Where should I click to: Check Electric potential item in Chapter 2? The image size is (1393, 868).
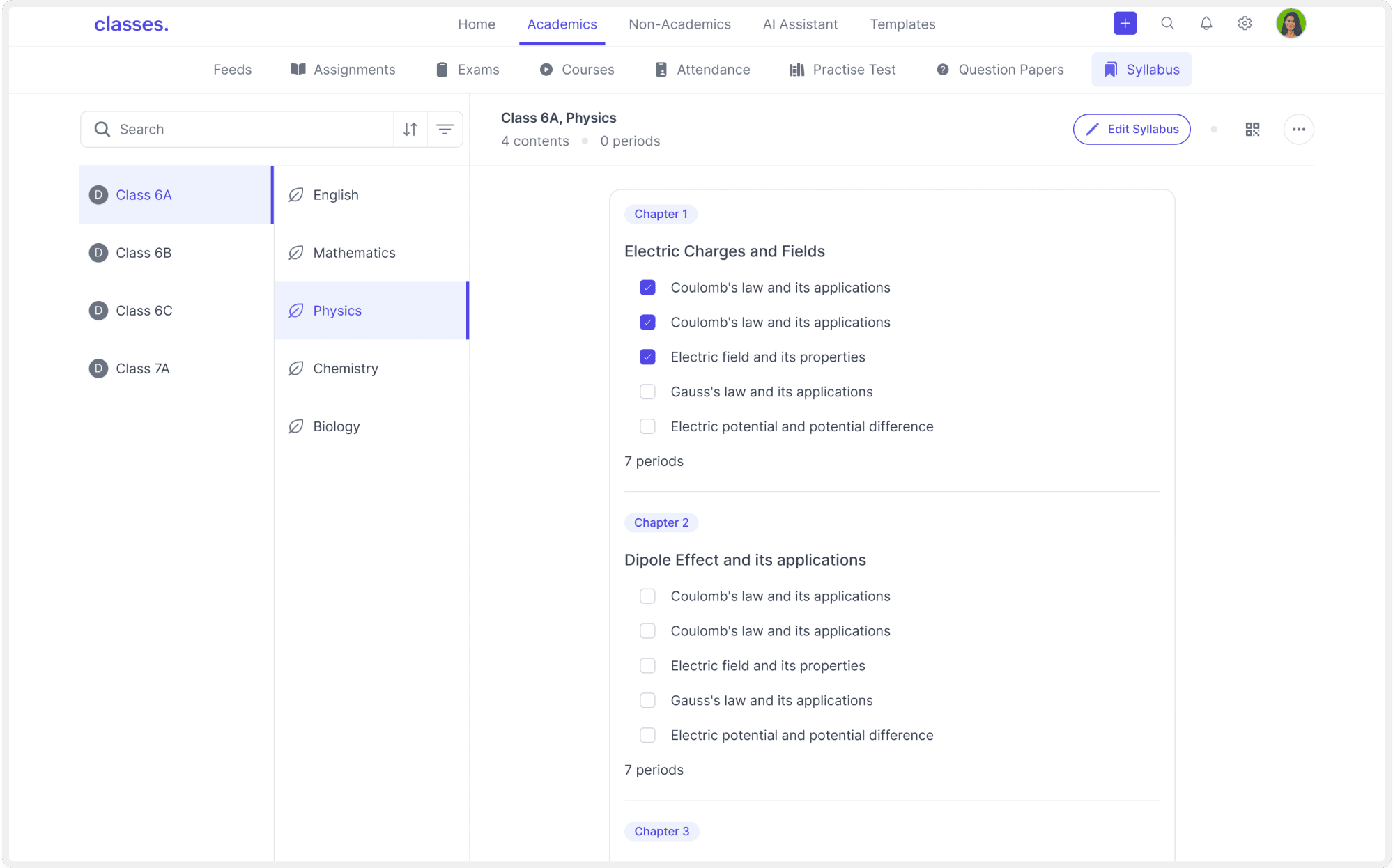pos(647,735)
